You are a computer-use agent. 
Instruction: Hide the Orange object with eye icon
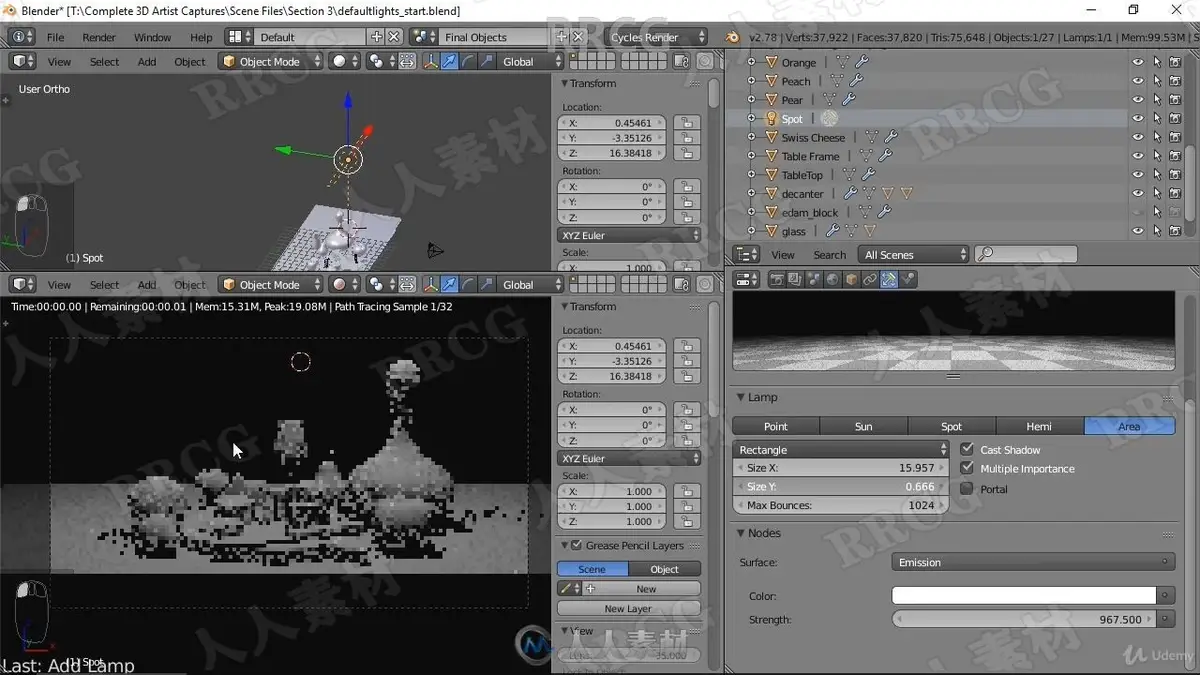tap(1138, 62)
